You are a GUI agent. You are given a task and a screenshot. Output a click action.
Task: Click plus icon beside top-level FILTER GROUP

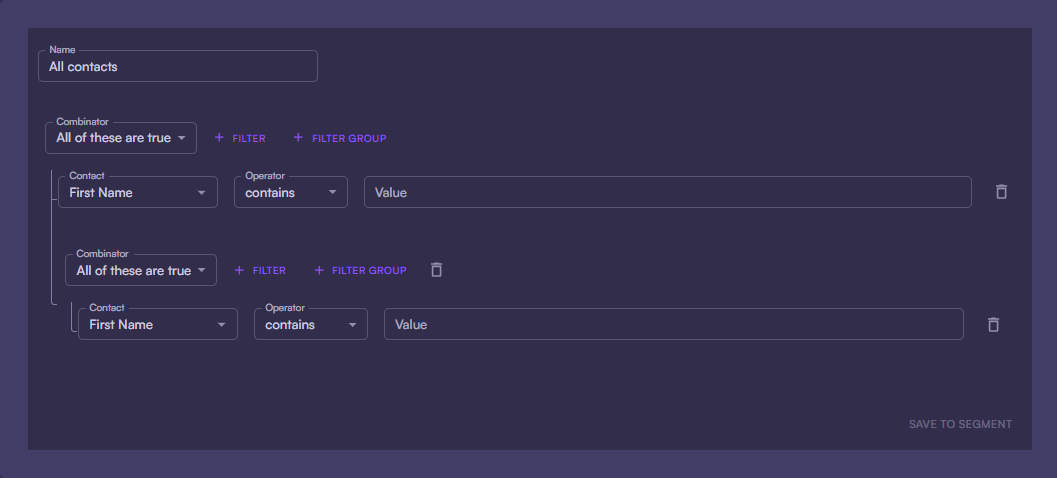[299, 138]
